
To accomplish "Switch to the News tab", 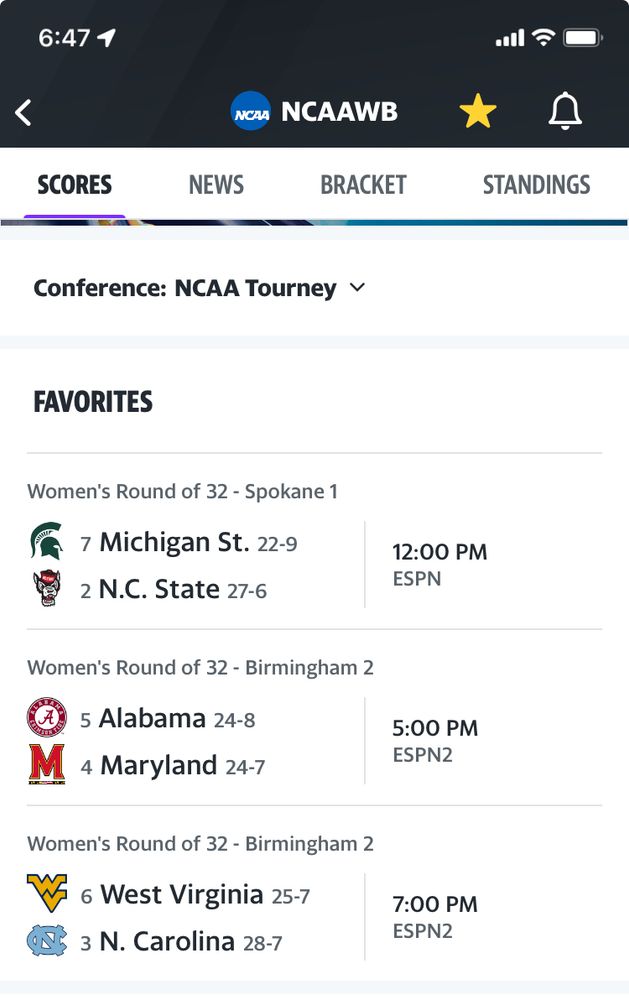I will [216, 185].
